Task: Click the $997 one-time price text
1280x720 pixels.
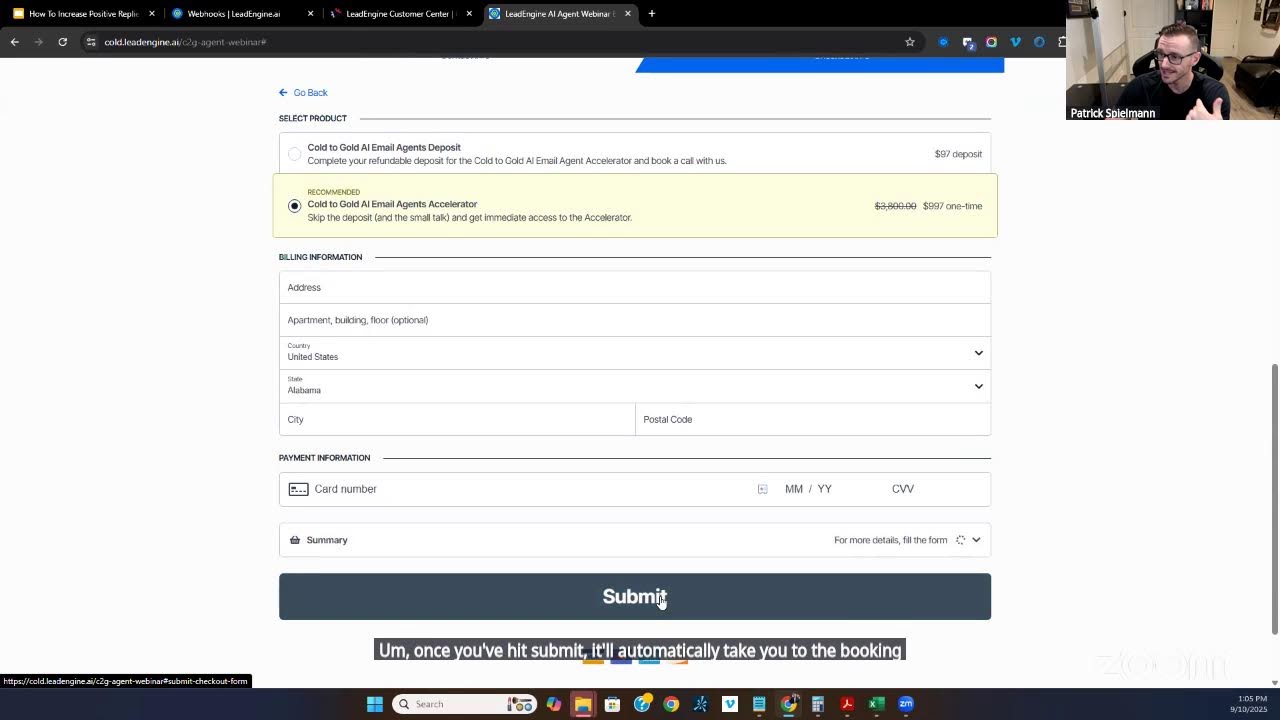Action: (952, 206)
